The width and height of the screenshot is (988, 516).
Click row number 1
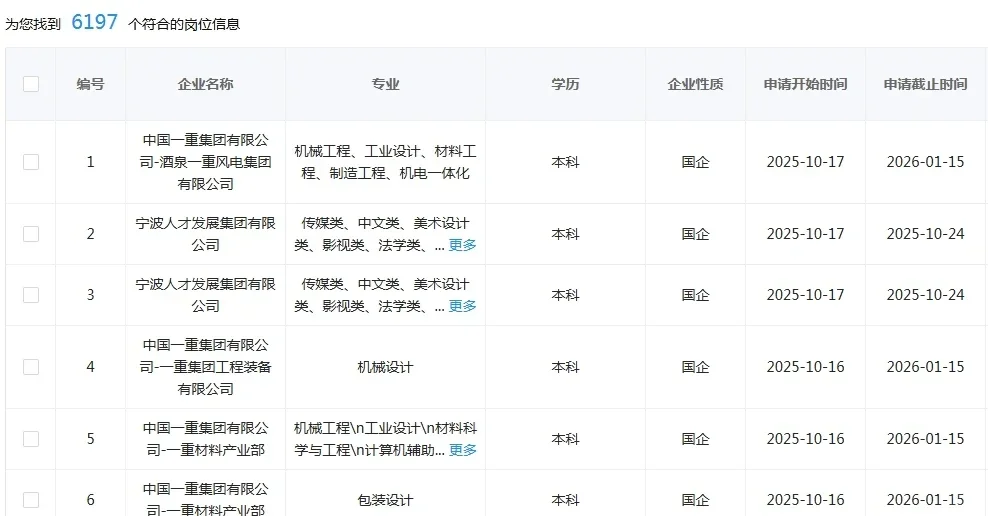(x=90, y=162)
